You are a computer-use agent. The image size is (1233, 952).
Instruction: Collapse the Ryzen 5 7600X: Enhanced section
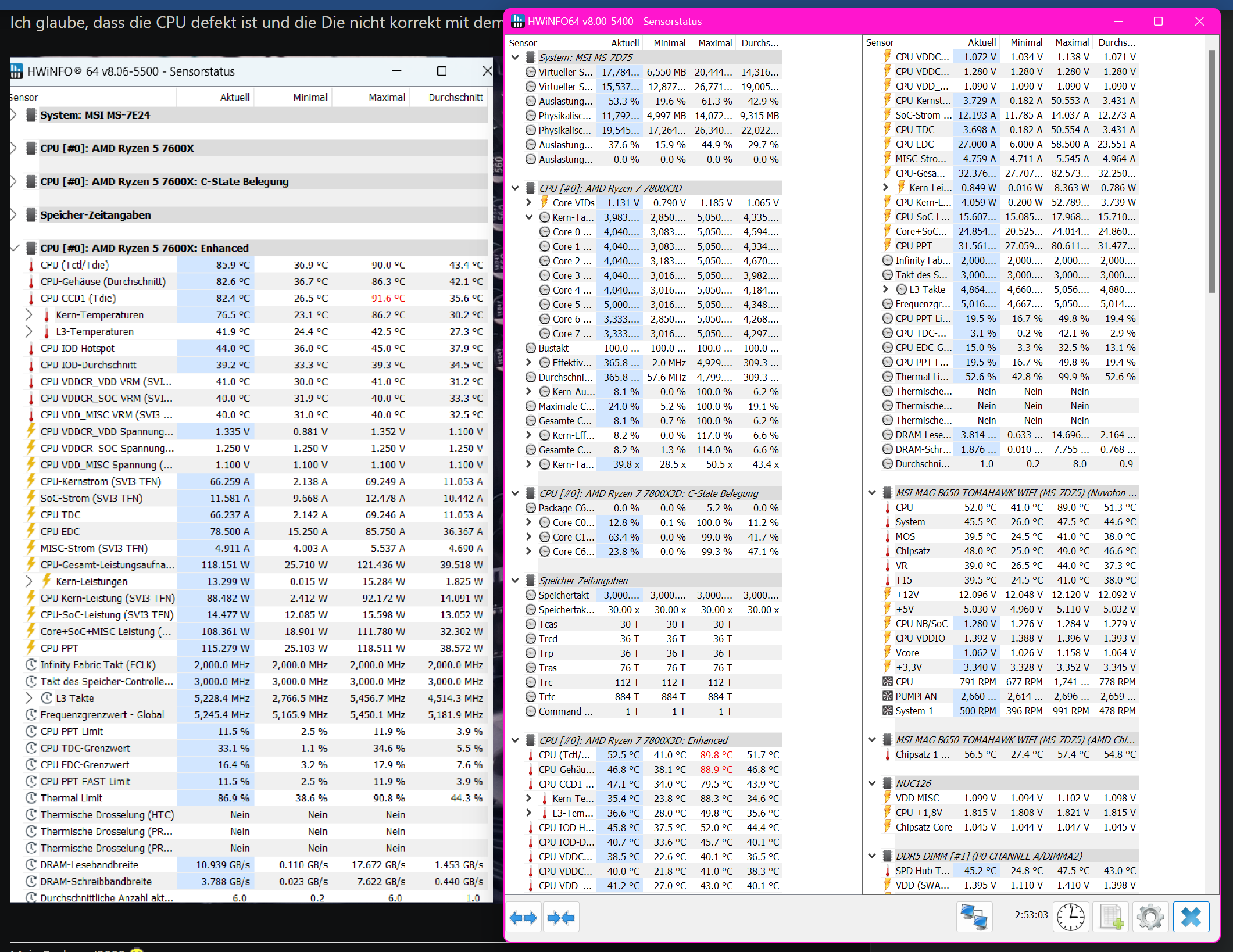pos(14,248)
